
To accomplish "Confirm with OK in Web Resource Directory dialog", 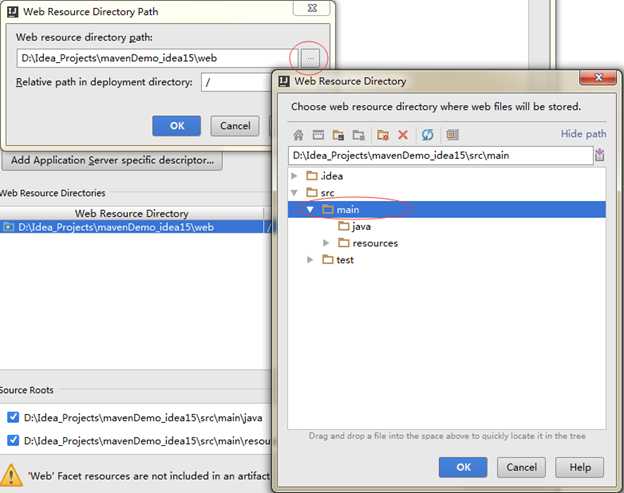I will click(x=463, y=467).
